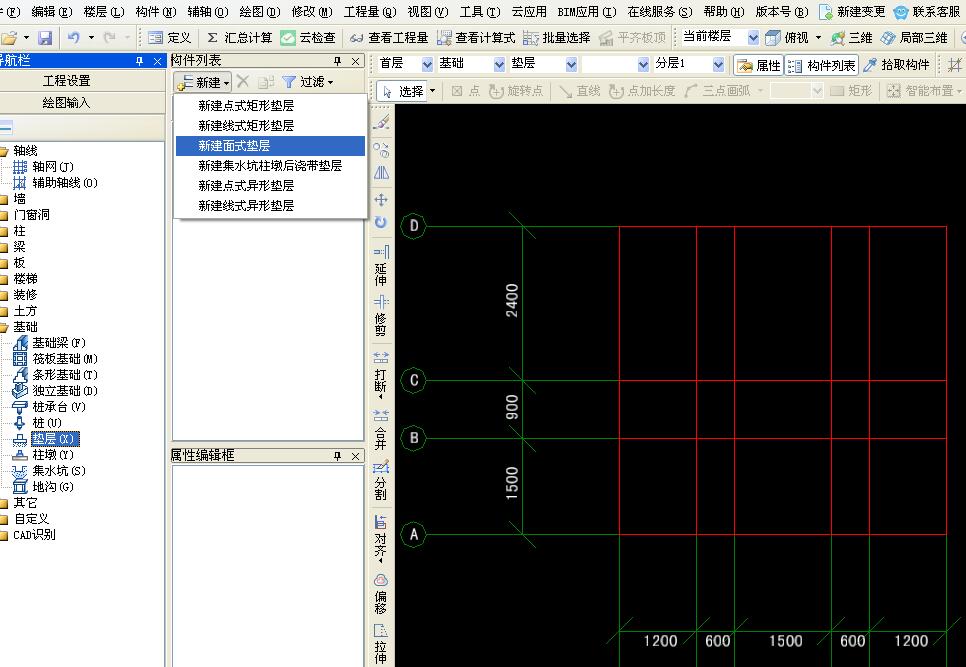Close the 构件列表 panel
Image resolution: width=966 pixels, height=667 pixels.
pyautogui.click(x=355, y=61)
